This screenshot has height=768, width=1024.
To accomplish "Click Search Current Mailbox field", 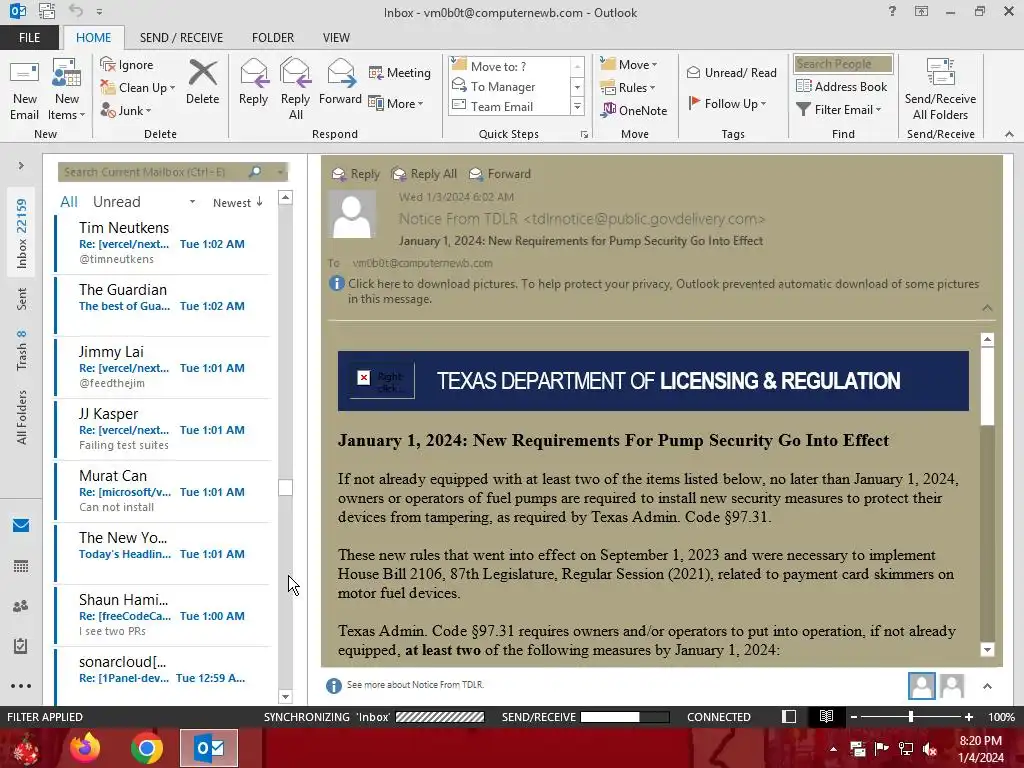I will [154, 172].
